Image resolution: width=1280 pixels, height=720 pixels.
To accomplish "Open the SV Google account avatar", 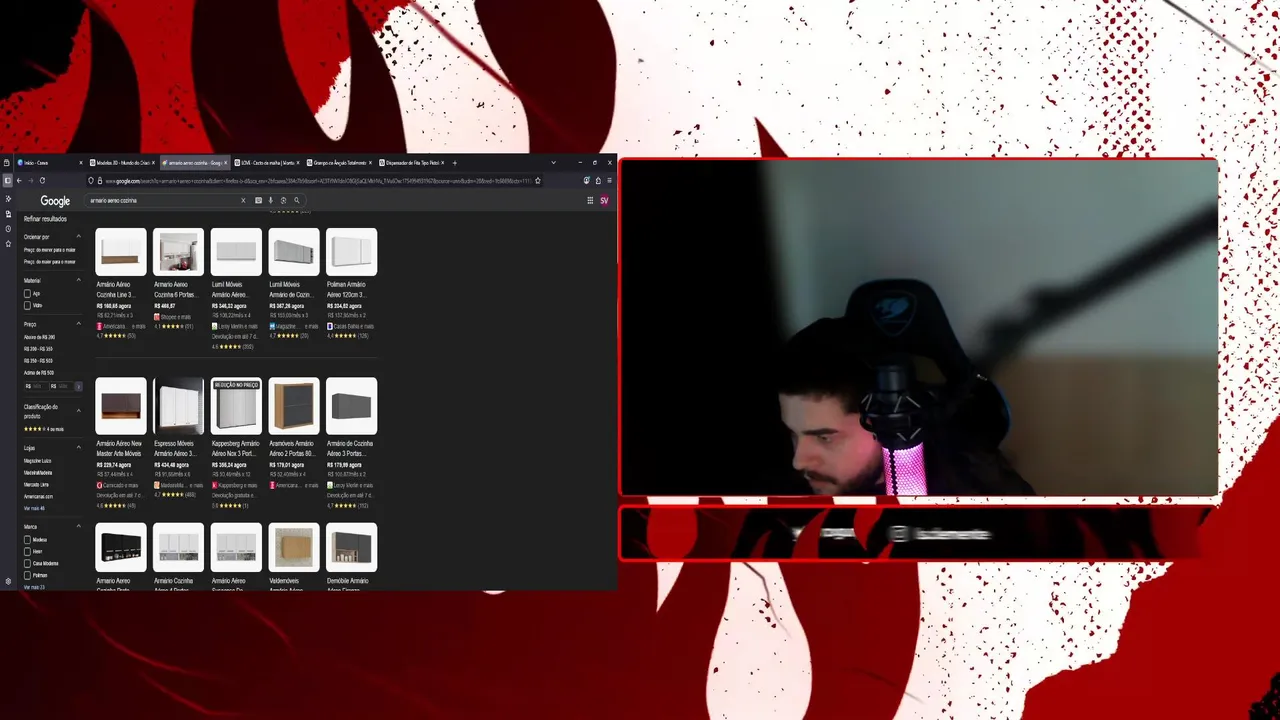I will click(604, 200).
